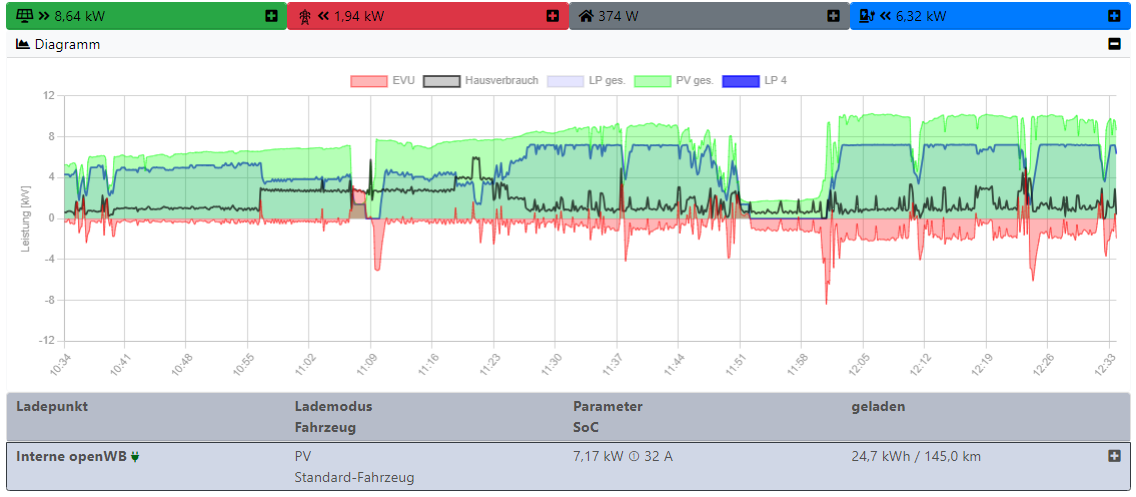Click the grid pylon EVU icon
This screenshot has height=497, width=1136.
305,16
